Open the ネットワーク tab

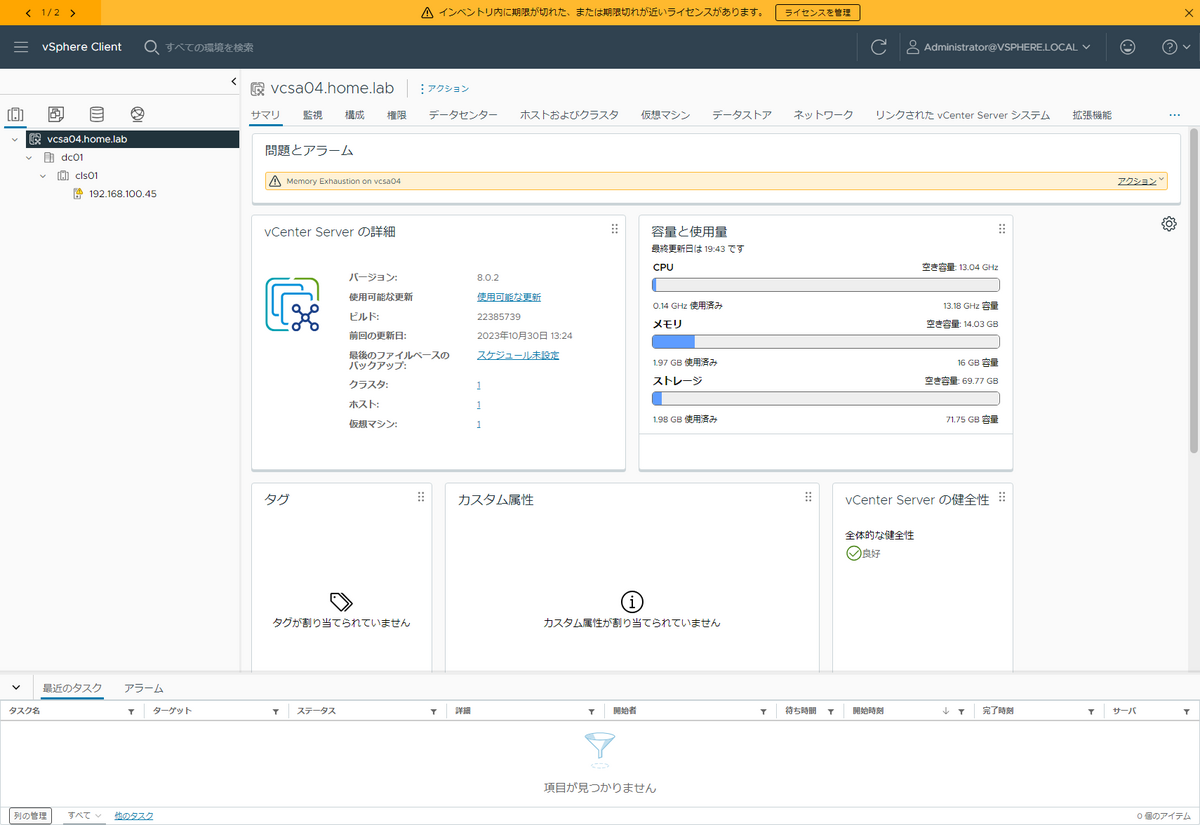click(824, 115)
